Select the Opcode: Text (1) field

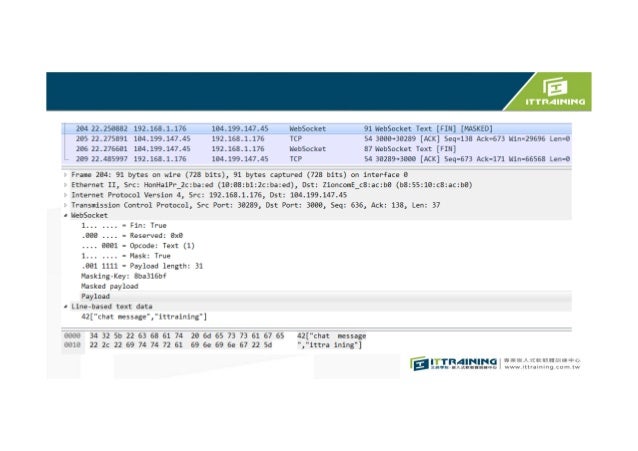coord(138,246)
